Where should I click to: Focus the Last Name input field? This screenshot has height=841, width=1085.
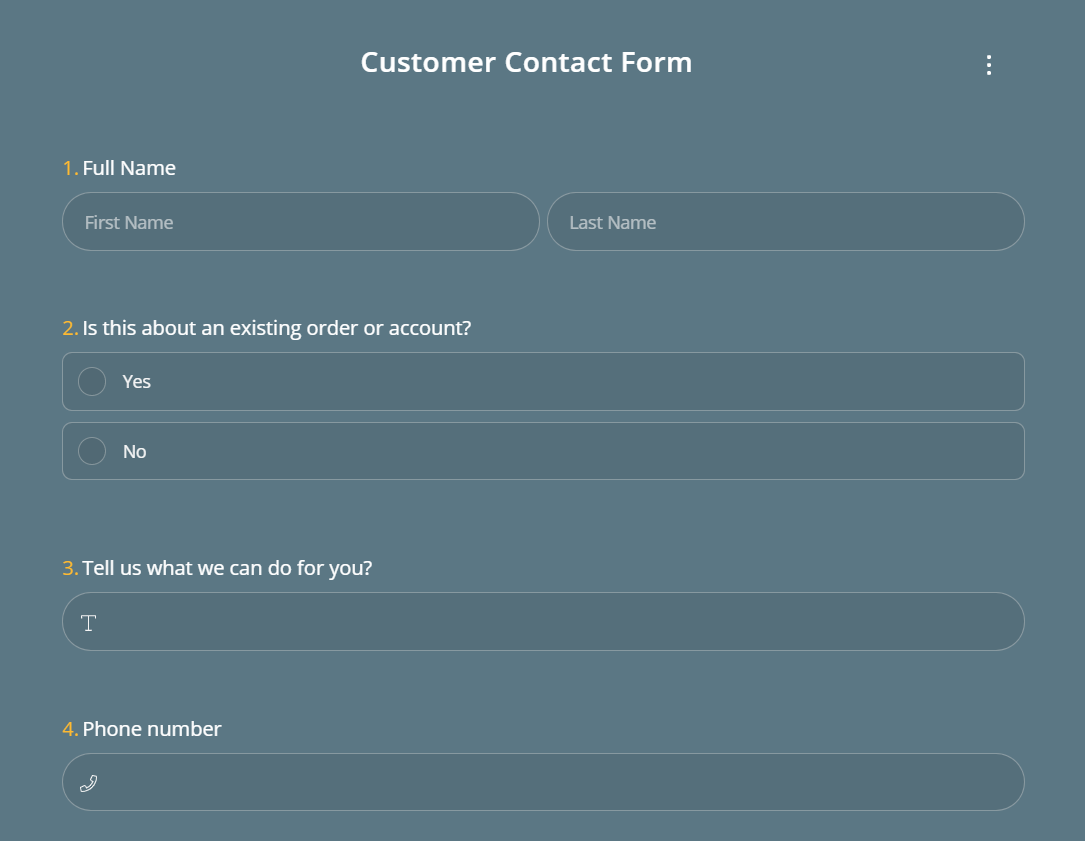pyautogui.click(x=785, y=221)
